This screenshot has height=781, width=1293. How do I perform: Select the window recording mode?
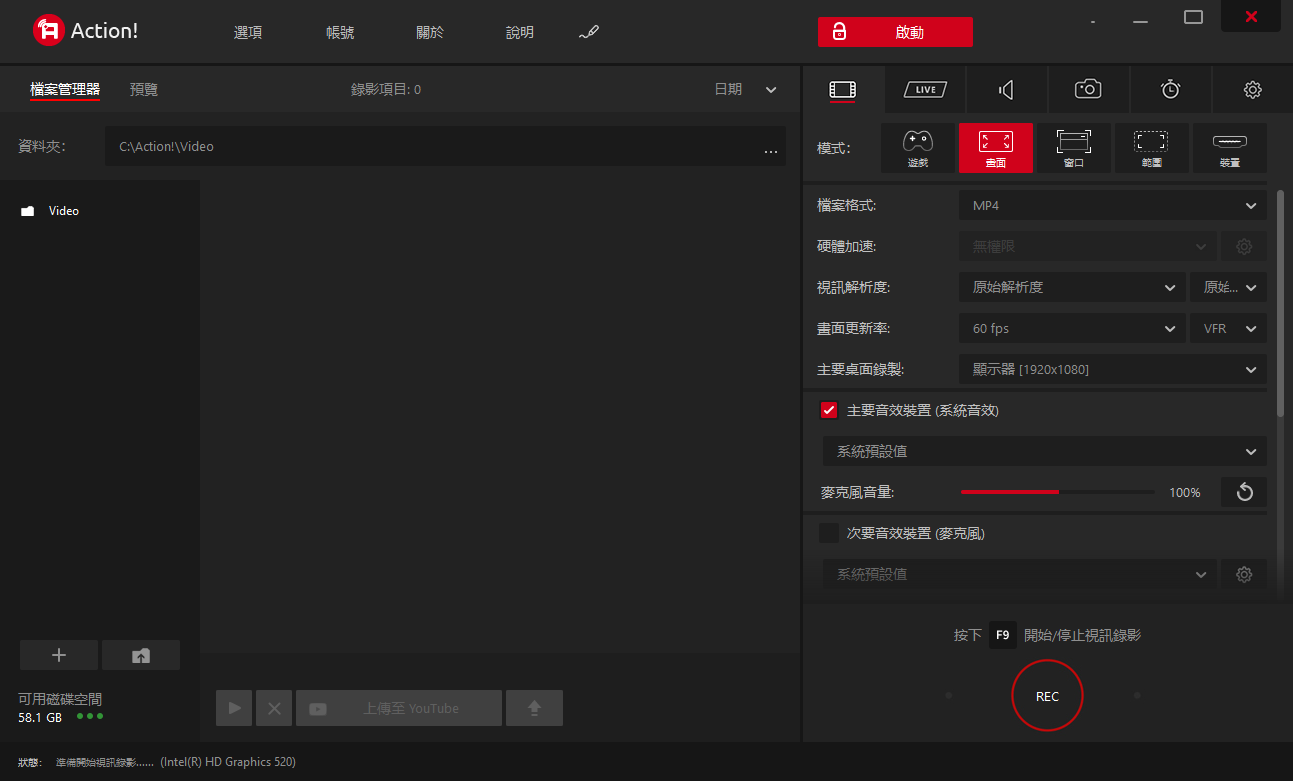[1074, 148]
